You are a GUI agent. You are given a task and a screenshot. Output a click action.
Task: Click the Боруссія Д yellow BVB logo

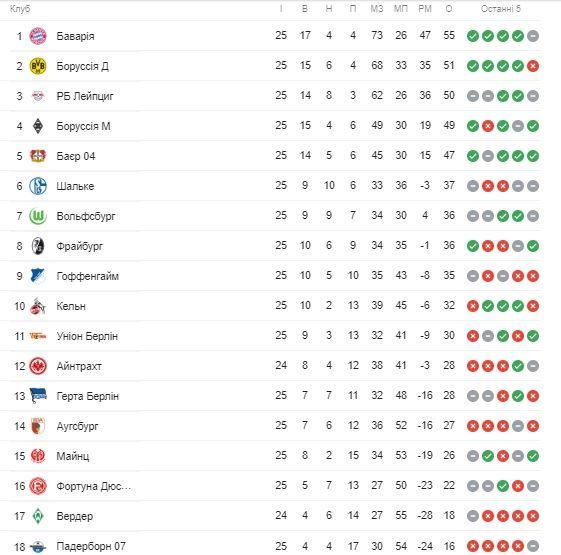pyautogui.click(x=38, y=66)
